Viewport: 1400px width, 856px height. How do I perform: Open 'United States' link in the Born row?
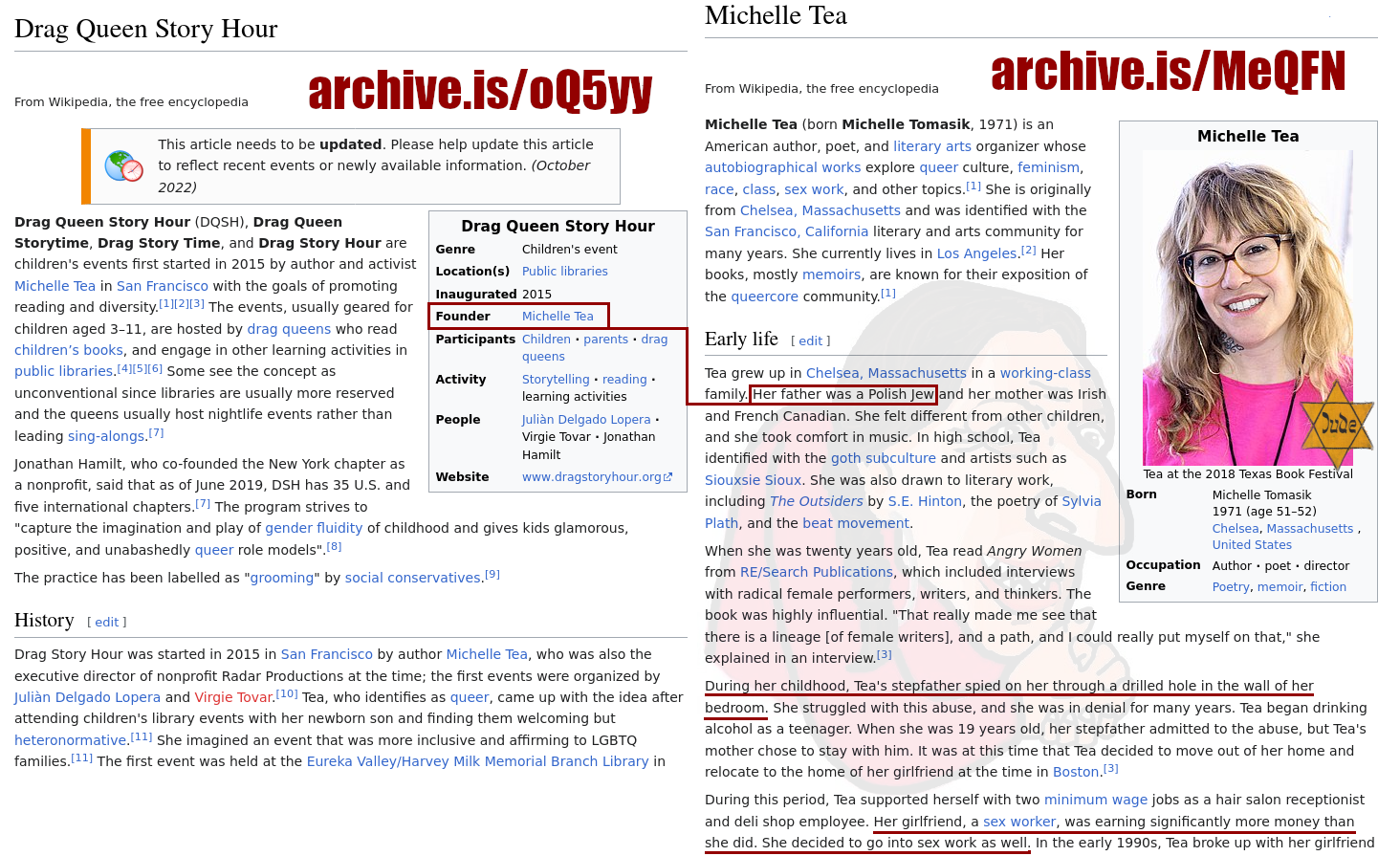click(x=1252, y=545)
